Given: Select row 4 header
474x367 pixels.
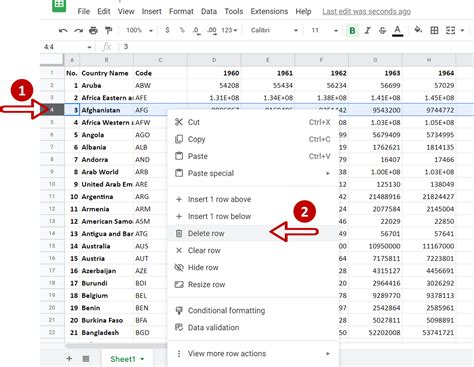Looking at the screenshot, I should click(52, 110).
